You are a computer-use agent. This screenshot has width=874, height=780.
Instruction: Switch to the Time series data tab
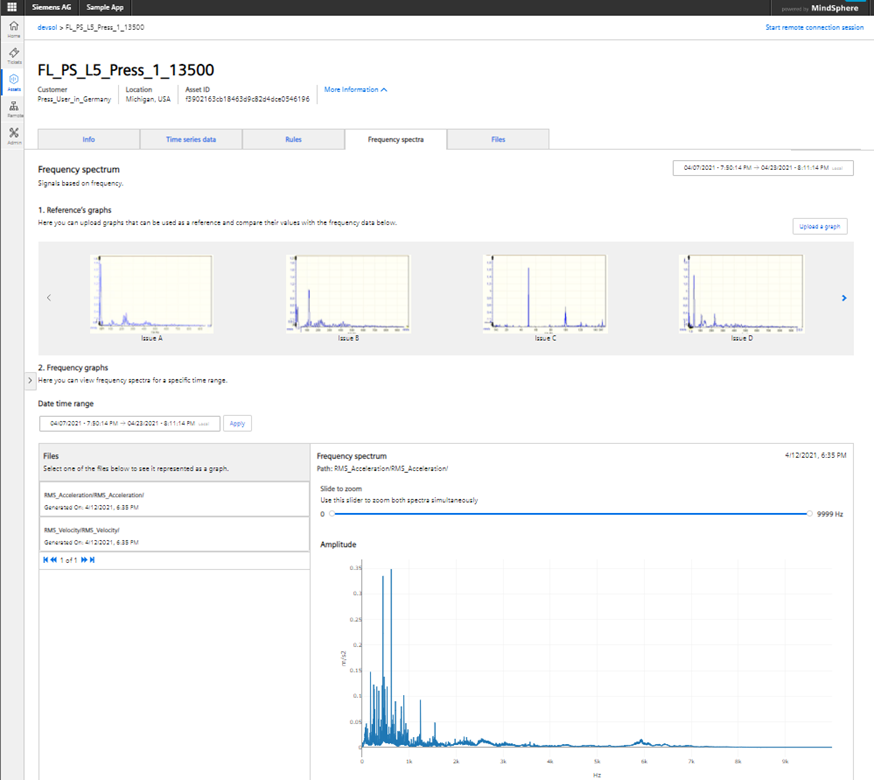point(190,140)
